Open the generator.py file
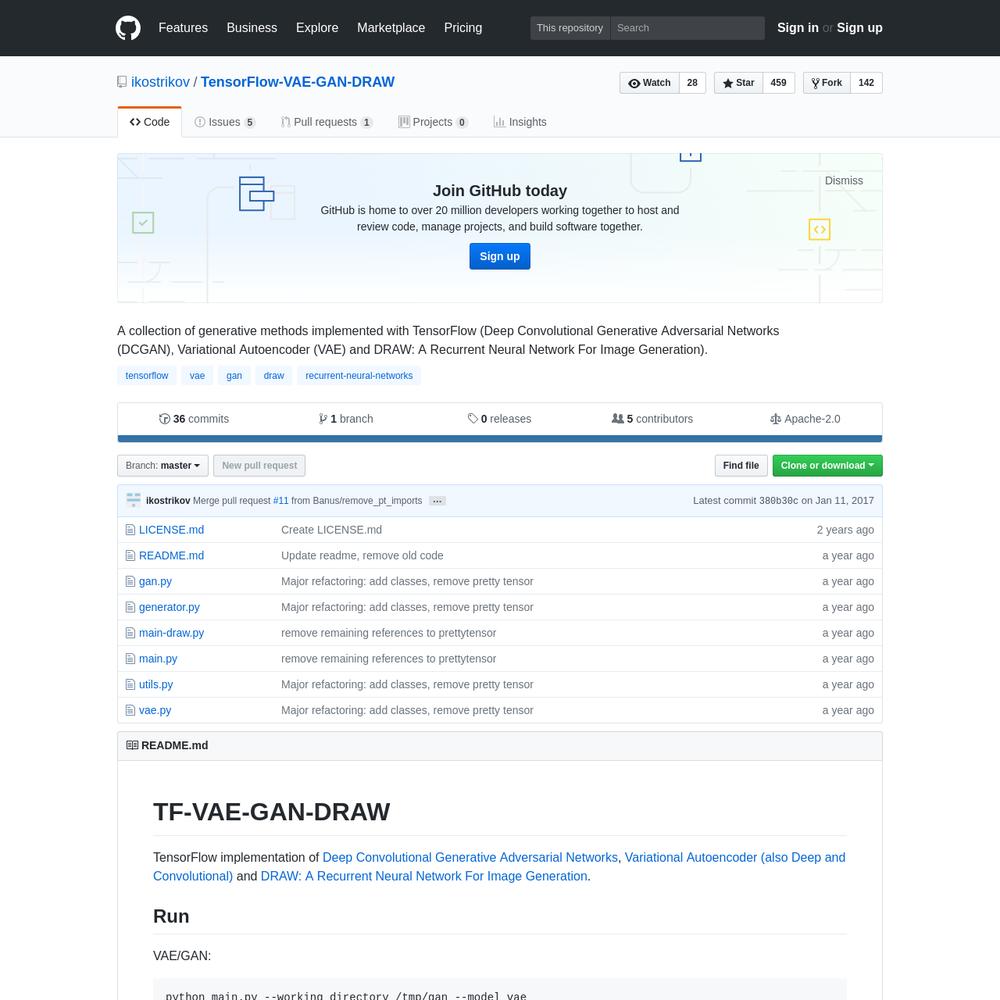Image resolution: width=1000 pixels, height=1000 pixels. [x=169, y=607]
